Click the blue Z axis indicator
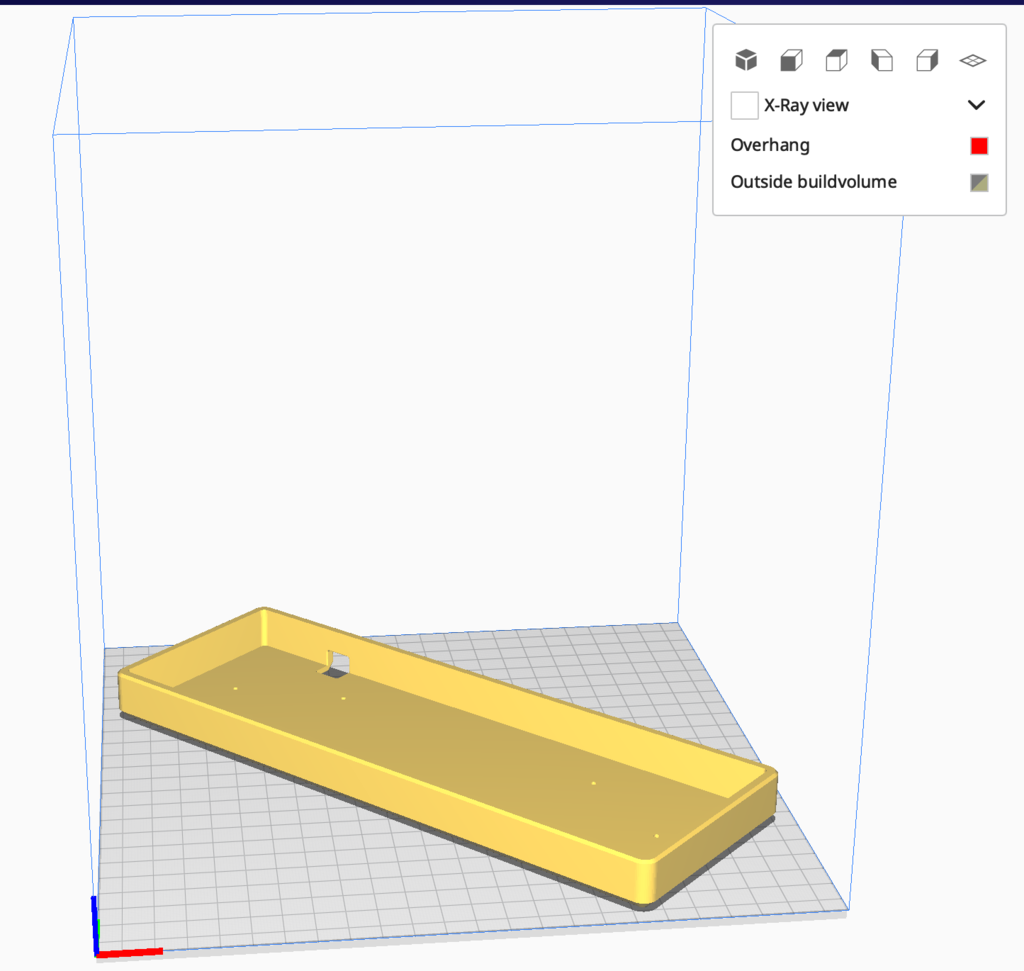1024x971 pixels. coord(95,925)
